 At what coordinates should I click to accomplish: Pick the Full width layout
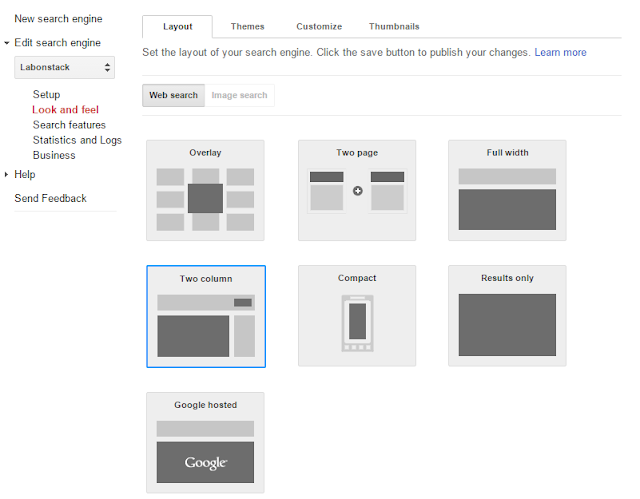point(507,190)
